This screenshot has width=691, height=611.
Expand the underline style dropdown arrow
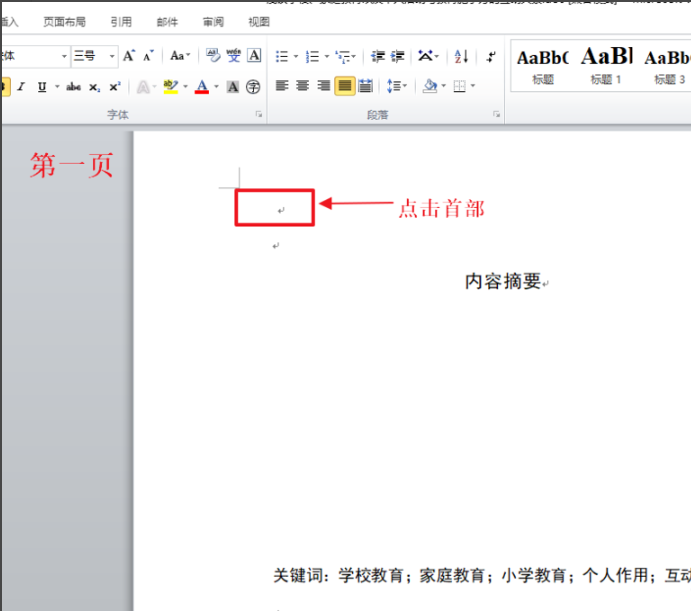[57, 87]
